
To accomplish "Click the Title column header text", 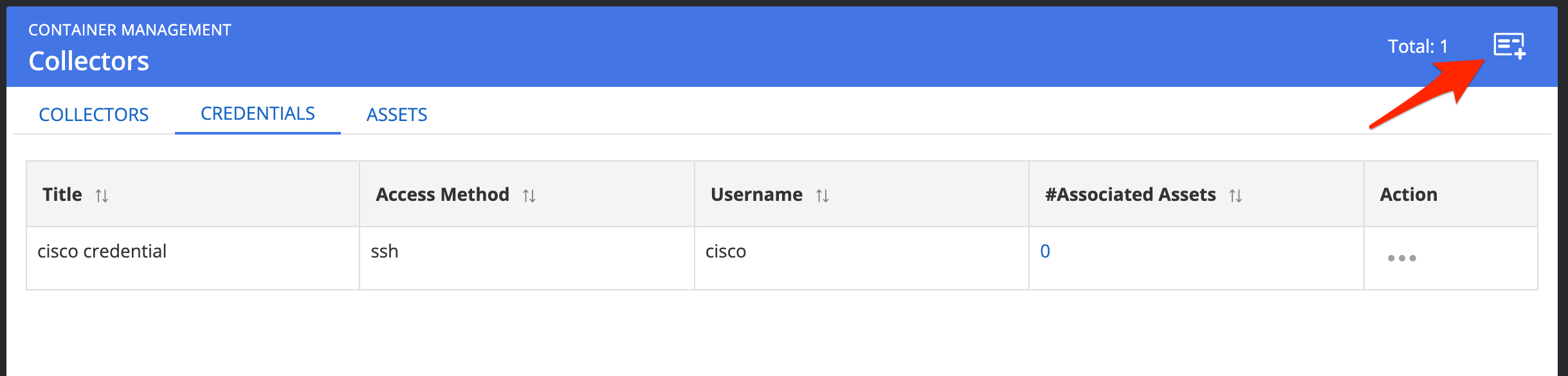I will click(x=62, y=194).
